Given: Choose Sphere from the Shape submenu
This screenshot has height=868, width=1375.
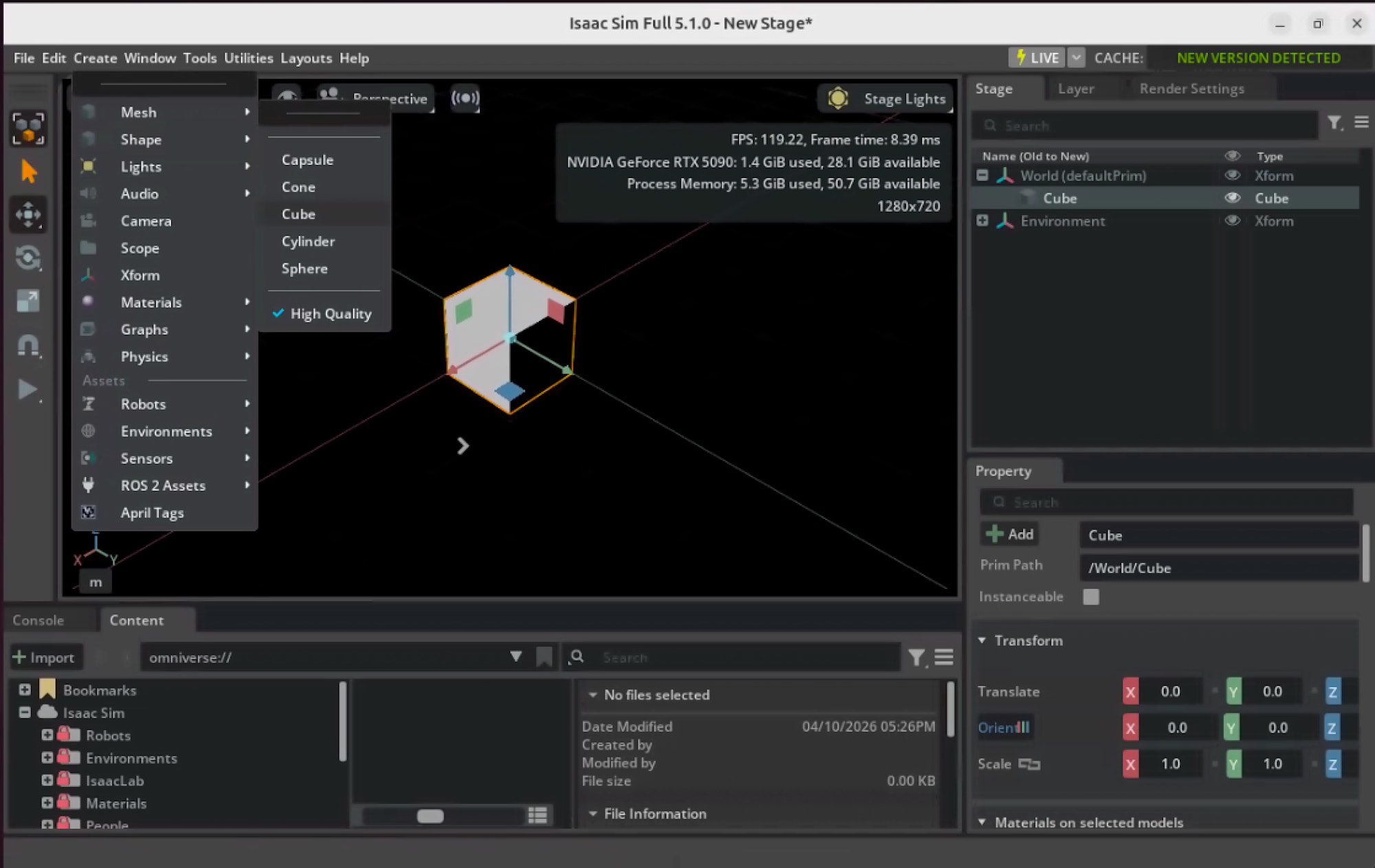Looking at the screenshot, I should (305, 269).
